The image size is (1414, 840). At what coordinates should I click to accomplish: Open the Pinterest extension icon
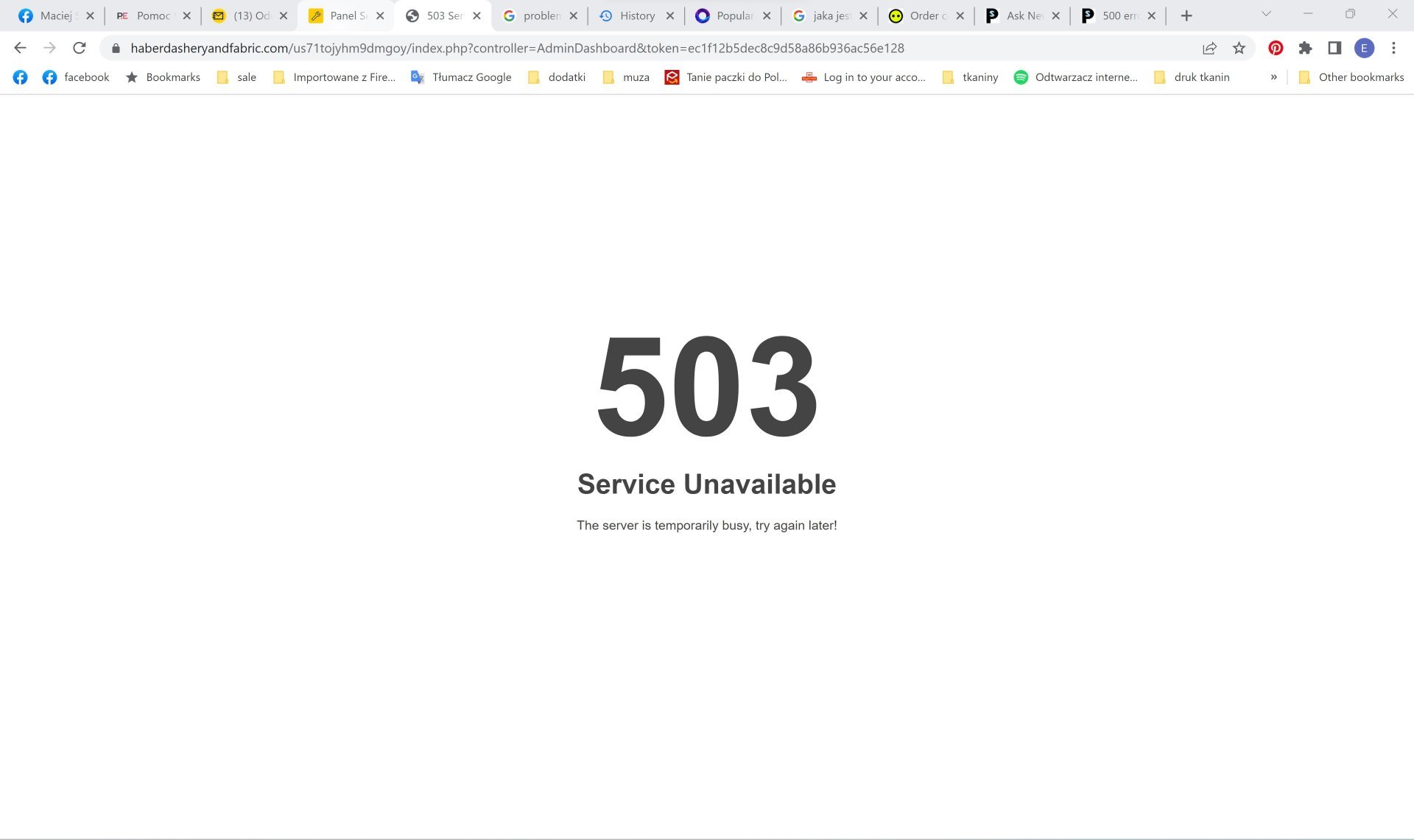tap(1276, 48)
